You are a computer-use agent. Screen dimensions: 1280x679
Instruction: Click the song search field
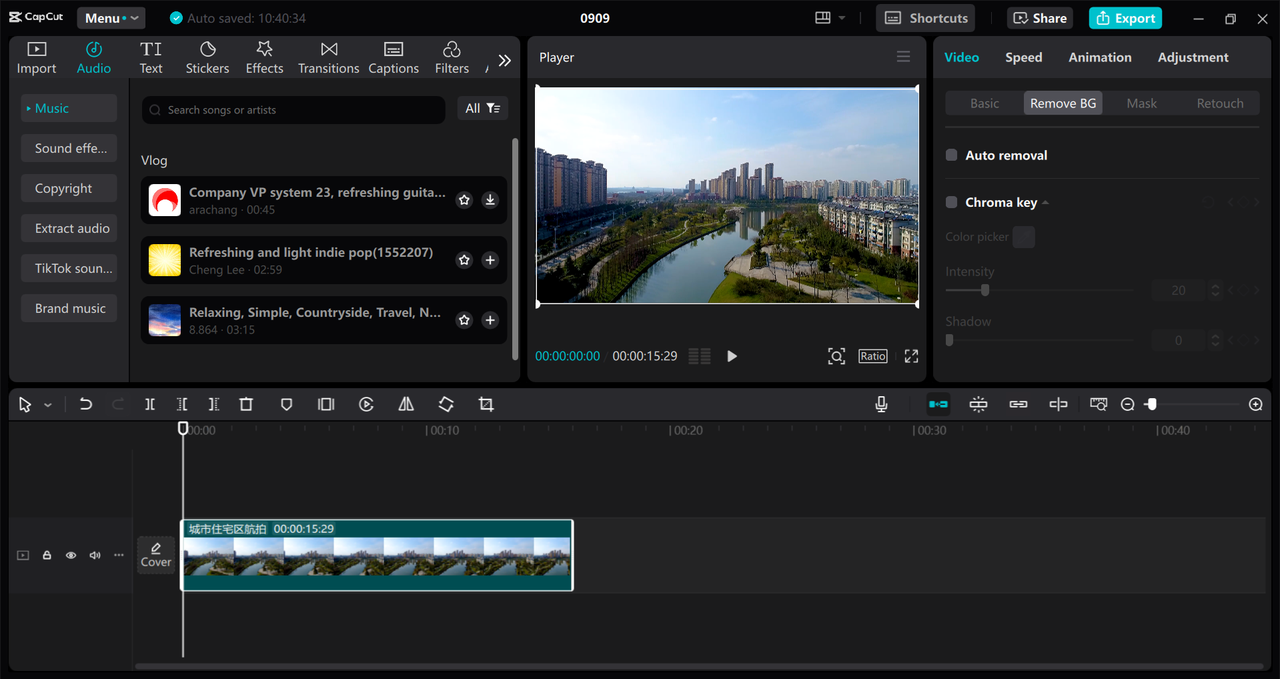tap(293, 110)
